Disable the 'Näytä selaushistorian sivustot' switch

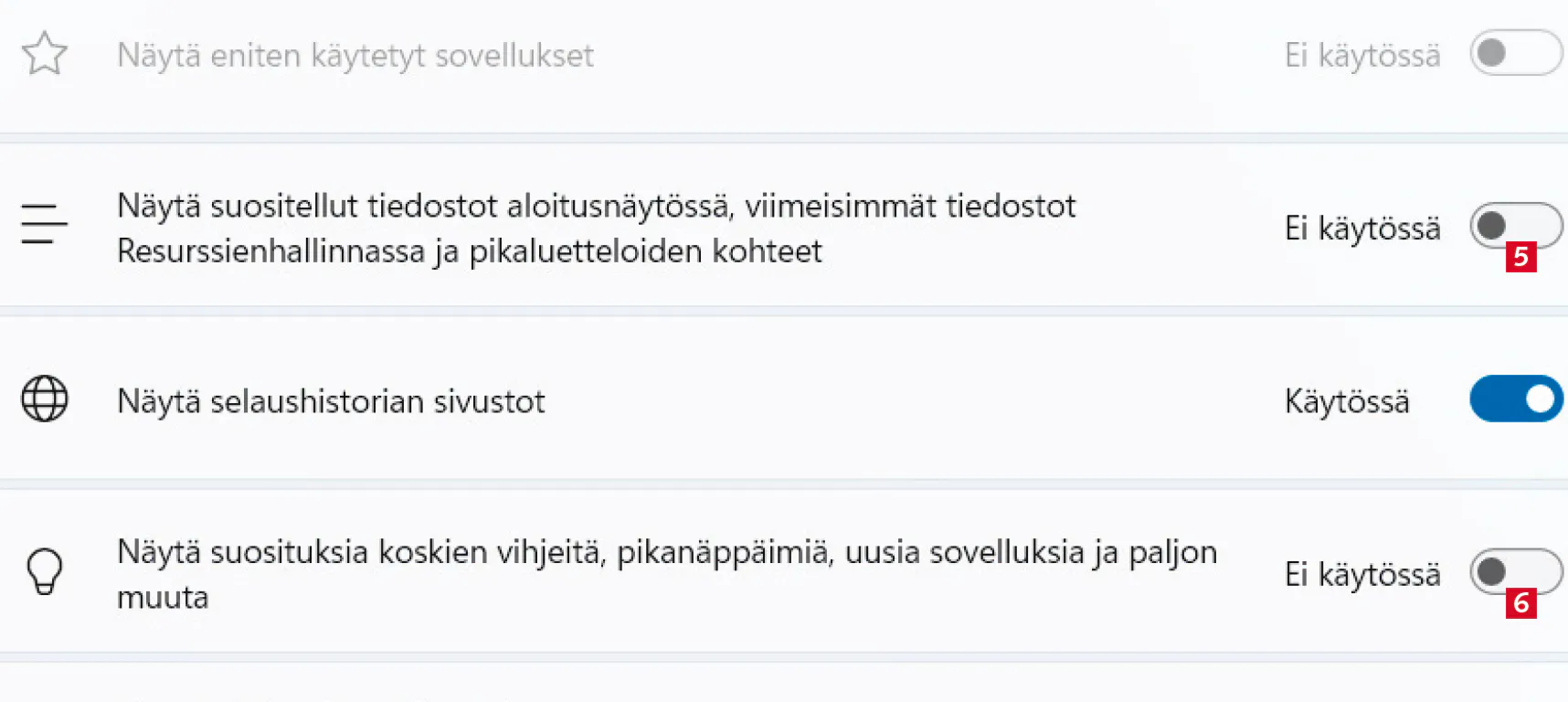[x=1515, y=399]
